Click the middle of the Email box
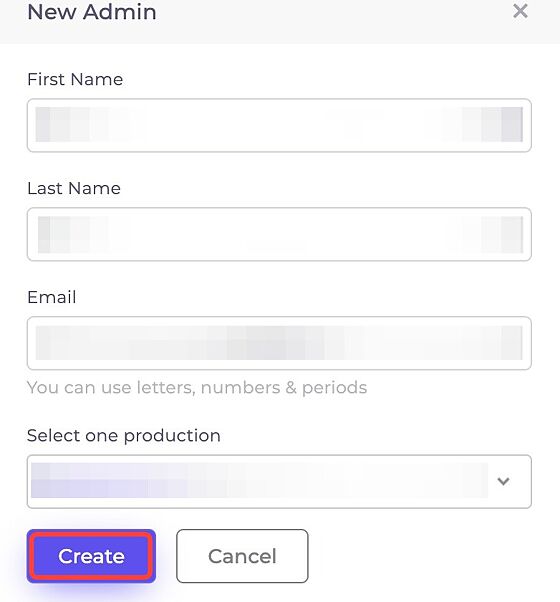The width and height of the screenshot is (560, 602). click(279, 343)
